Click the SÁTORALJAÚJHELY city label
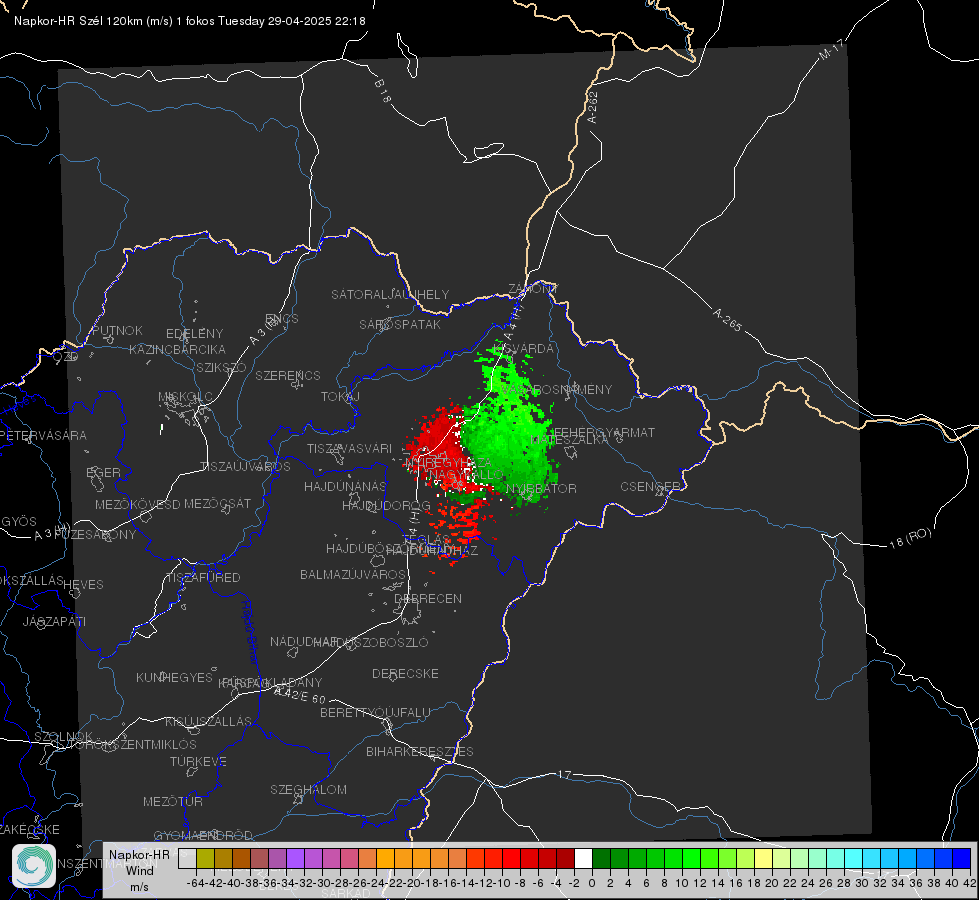The height and width of the screenshot is (900, 979). point(390,294)
